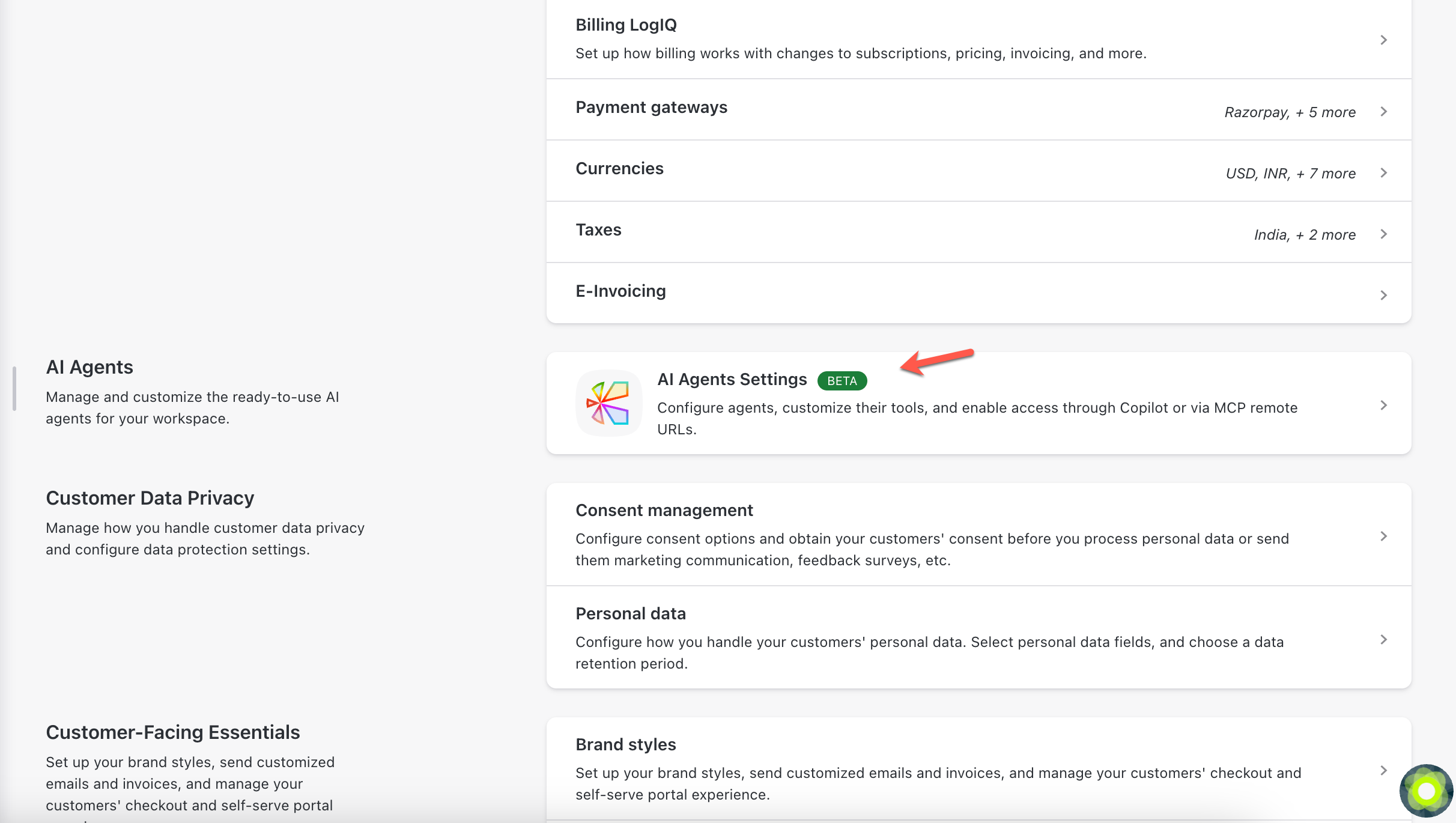Expand the Taxes row chevron
The height and width of the screenshot is (823, 1456).
[1384, 234]
